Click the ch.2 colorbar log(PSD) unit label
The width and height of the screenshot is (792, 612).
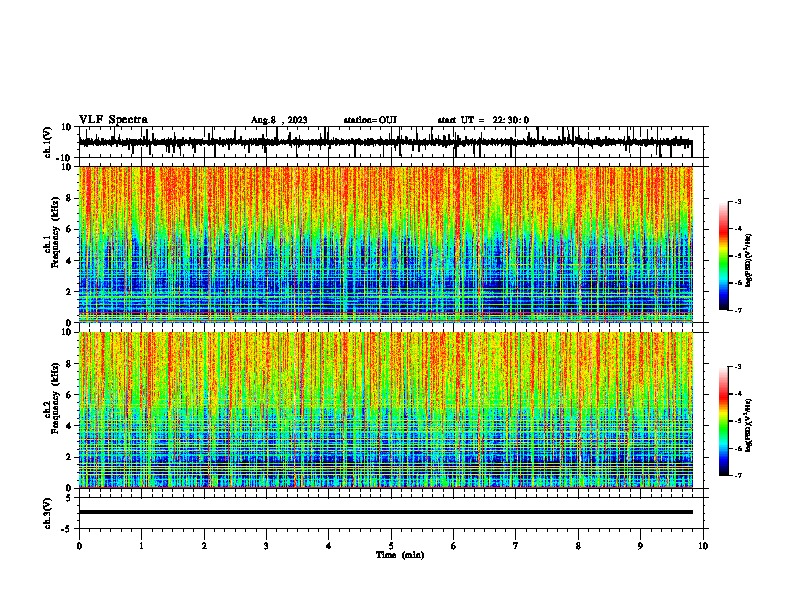click(x=749, y=426)
